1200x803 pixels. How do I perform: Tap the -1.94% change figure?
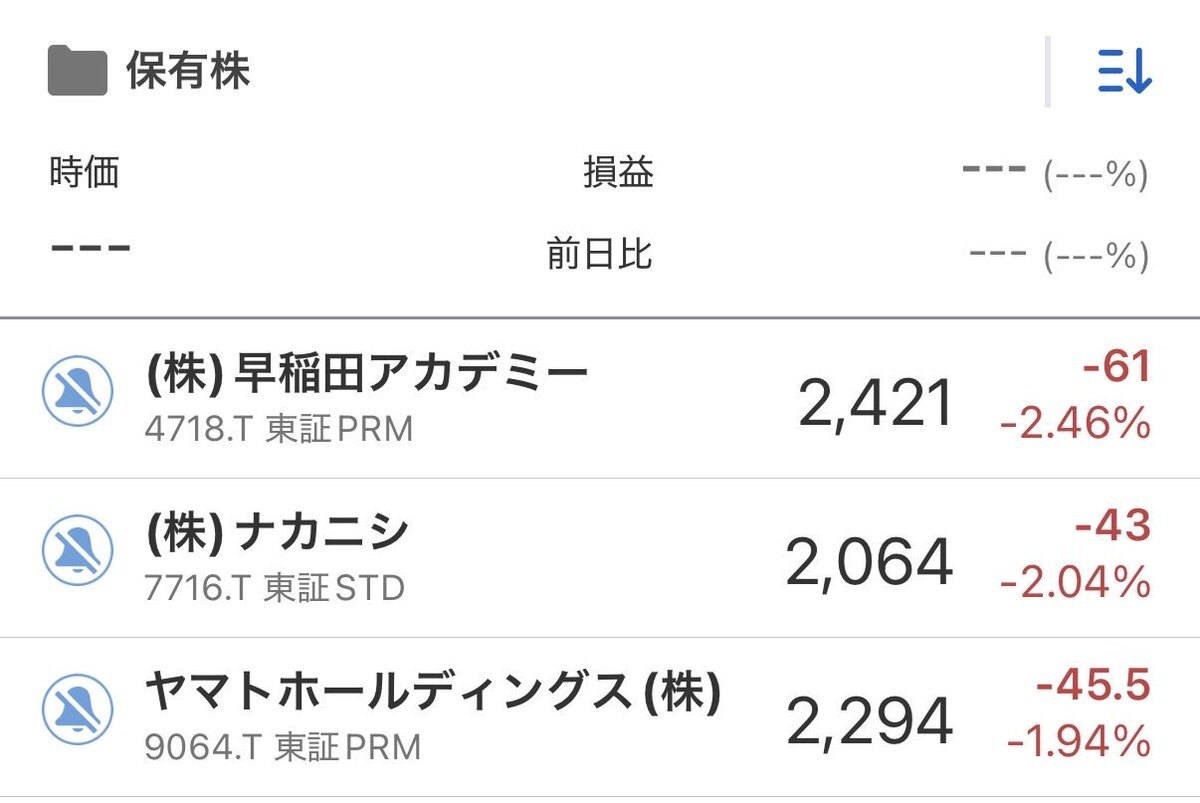click(x=1078, y=741)
